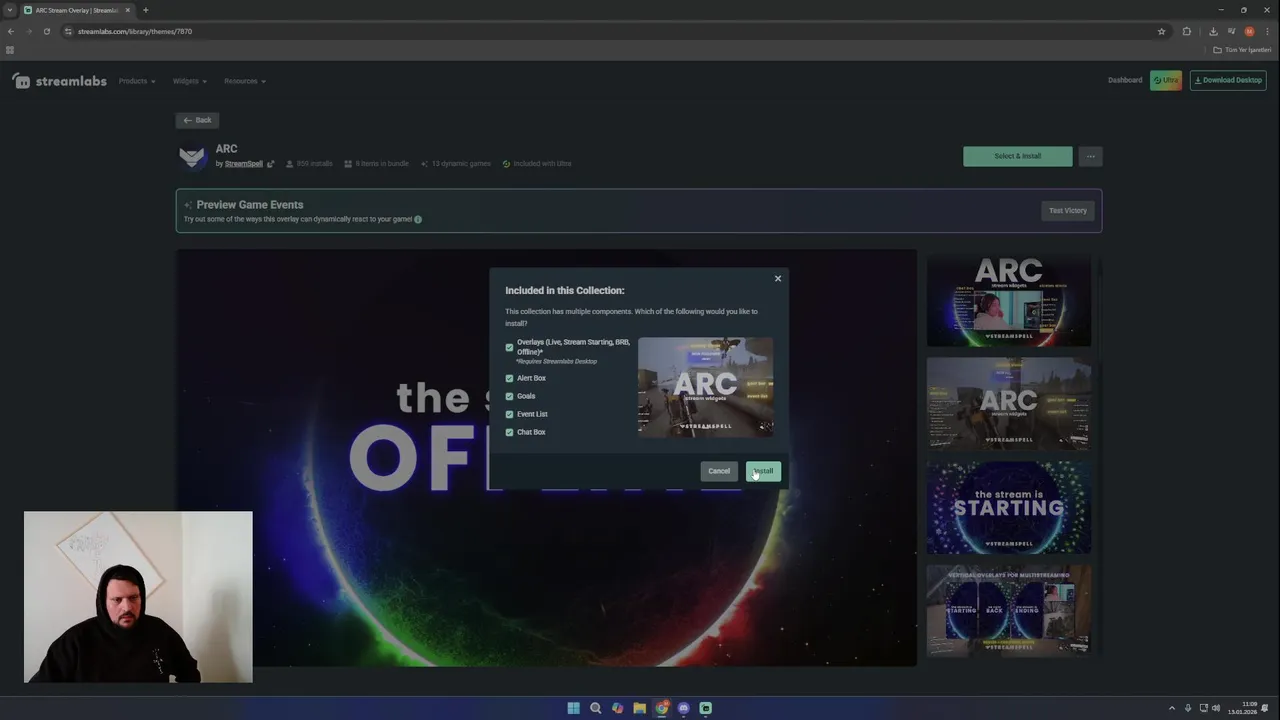Click the Included with Ultra text

[x=542, y=164]
